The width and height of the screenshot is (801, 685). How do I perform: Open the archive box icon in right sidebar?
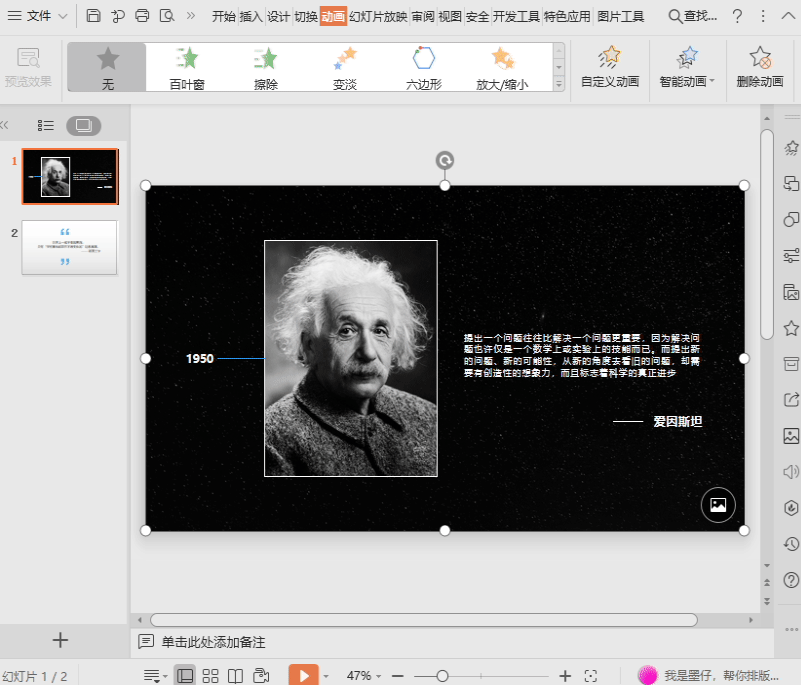click(791, 364)
